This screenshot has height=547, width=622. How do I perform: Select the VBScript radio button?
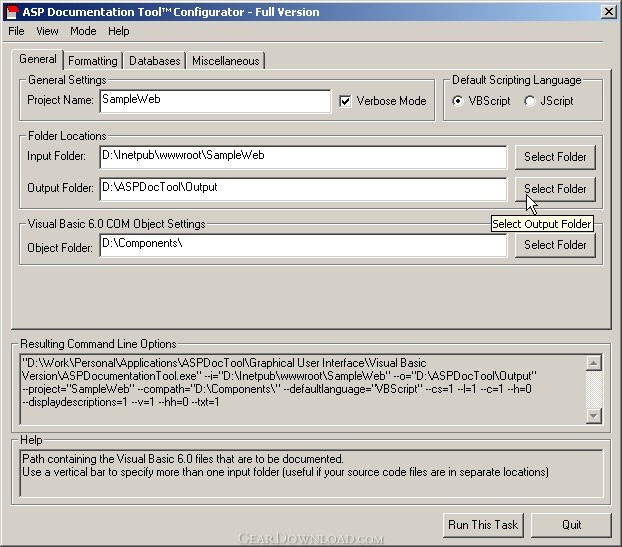[x=457, y=101]
